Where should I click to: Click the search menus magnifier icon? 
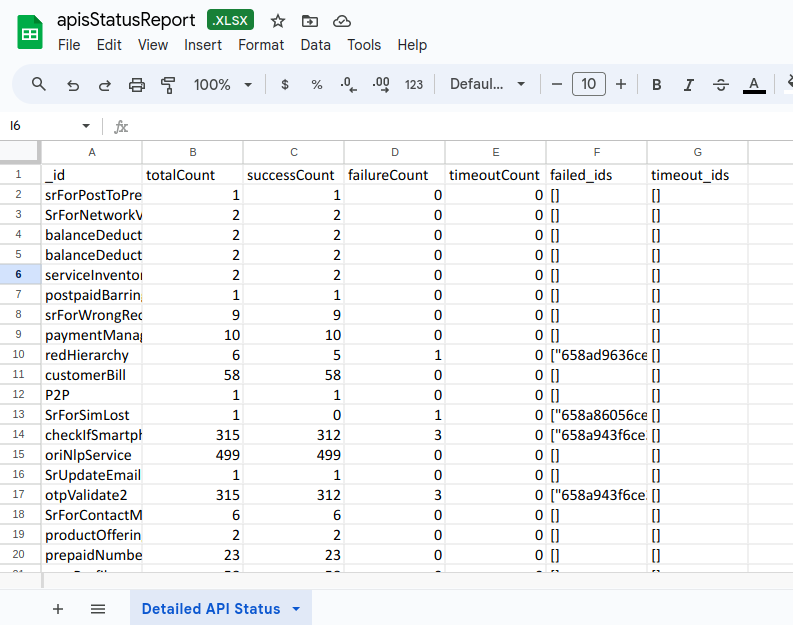point(39,84)
